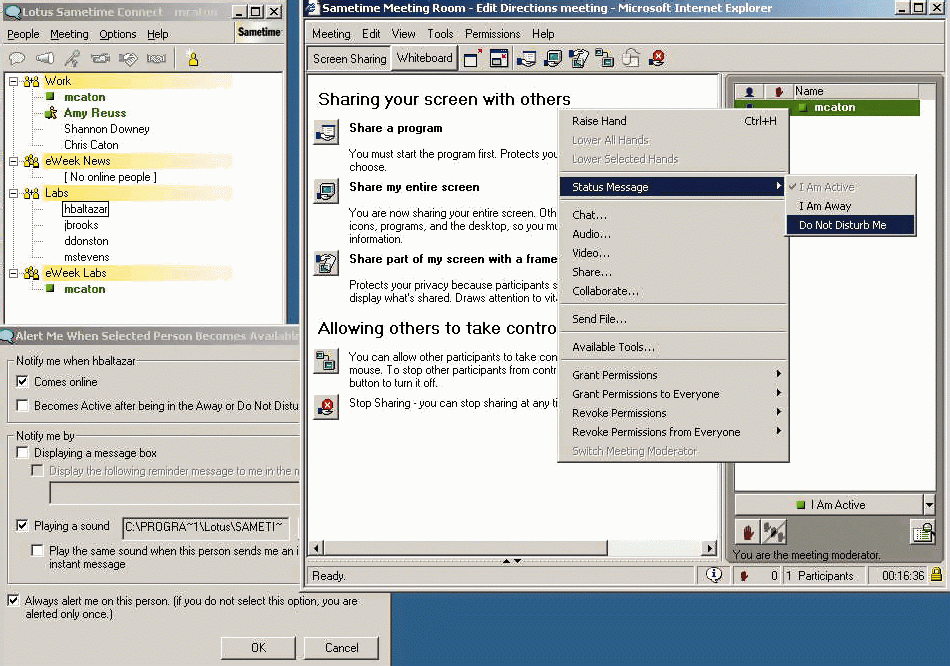Click the participant list tools icon

923,531
